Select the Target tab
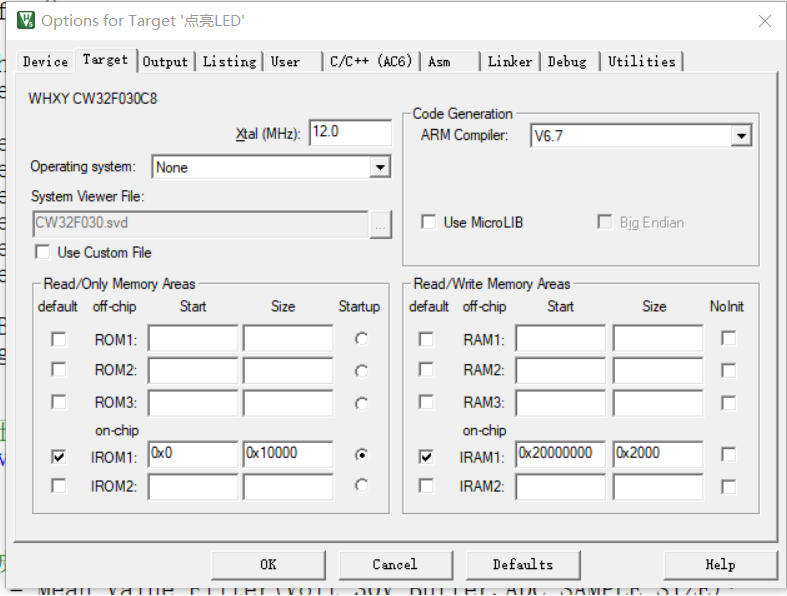 [105, 60]
